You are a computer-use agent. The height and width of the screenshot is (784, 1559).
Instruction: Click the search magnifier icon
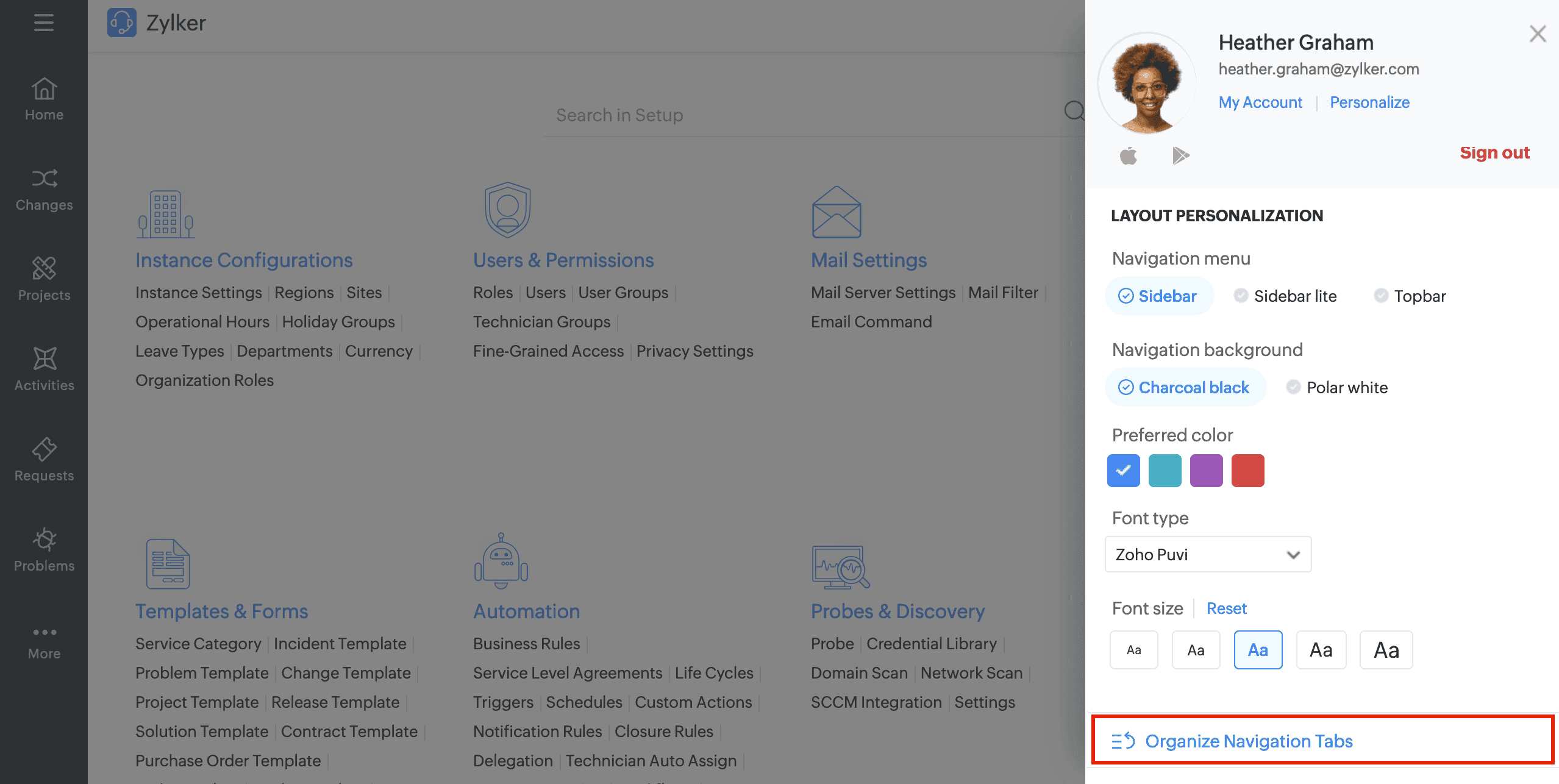[1073, 111]
